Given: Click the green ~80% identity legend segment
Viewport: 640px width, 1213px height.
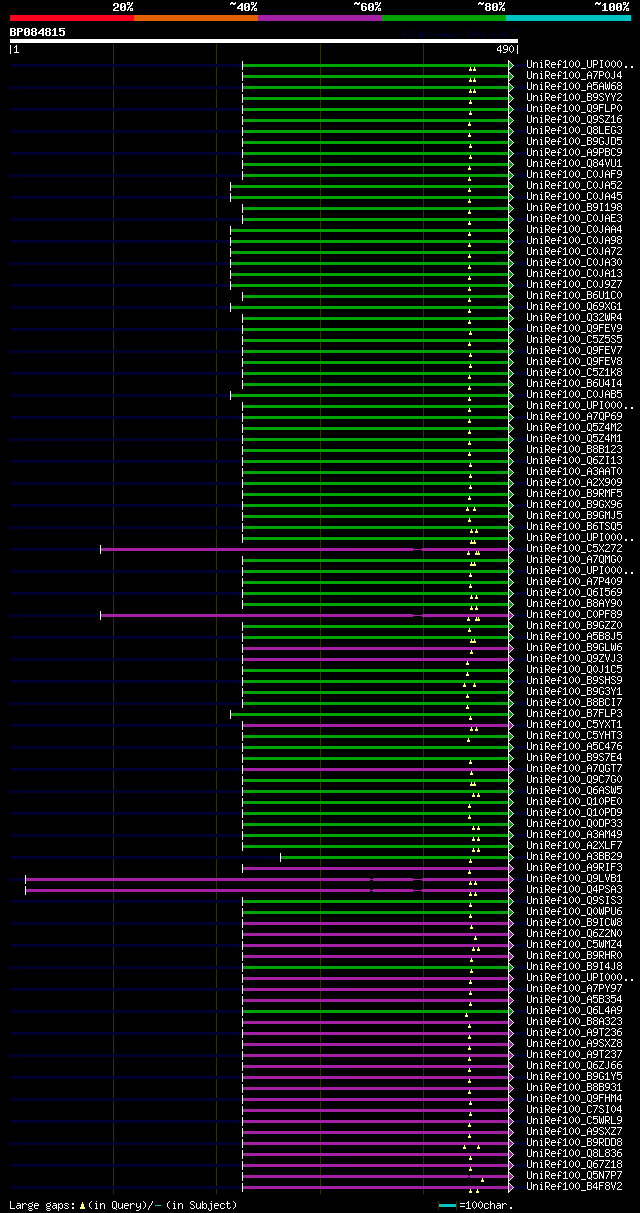Looking at the screenshot, I should pyautogui.click(x=443, y=18).
